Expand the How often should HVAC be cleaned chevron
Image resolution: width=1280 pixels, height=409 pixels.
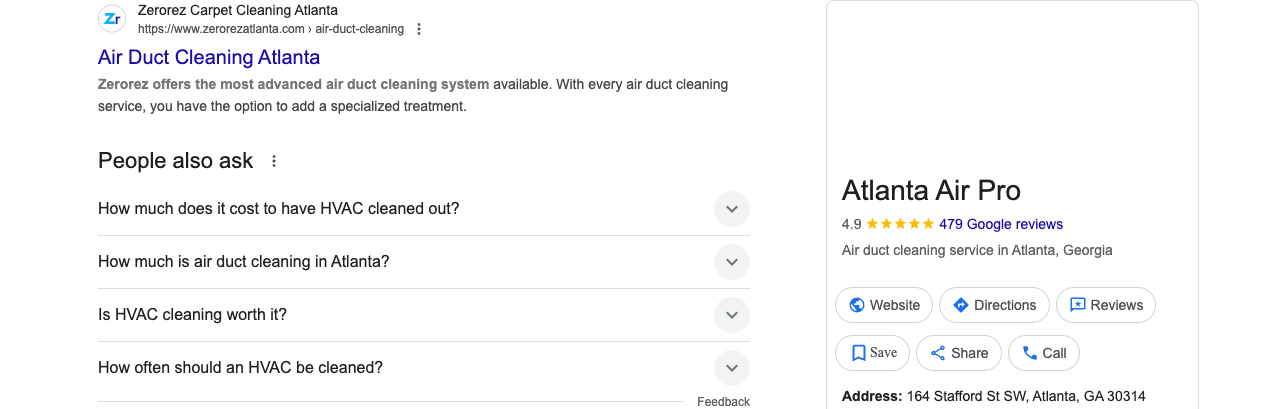pos(732,368)
